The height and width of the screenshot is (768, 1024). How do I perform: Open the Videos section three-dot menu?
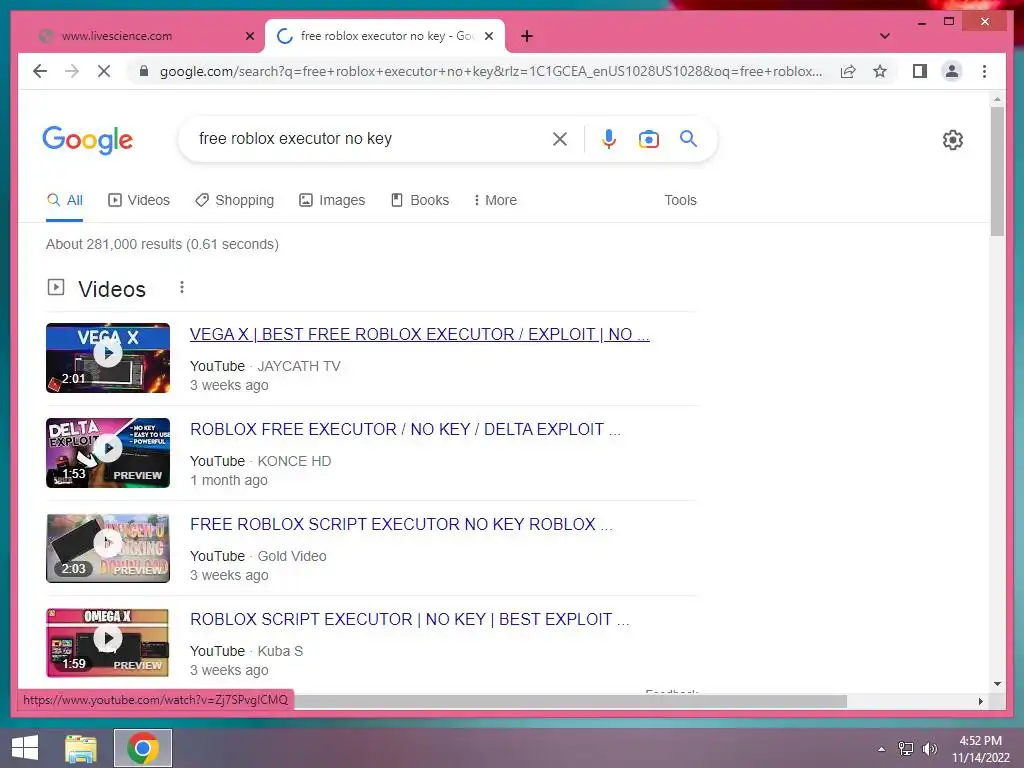182,287
